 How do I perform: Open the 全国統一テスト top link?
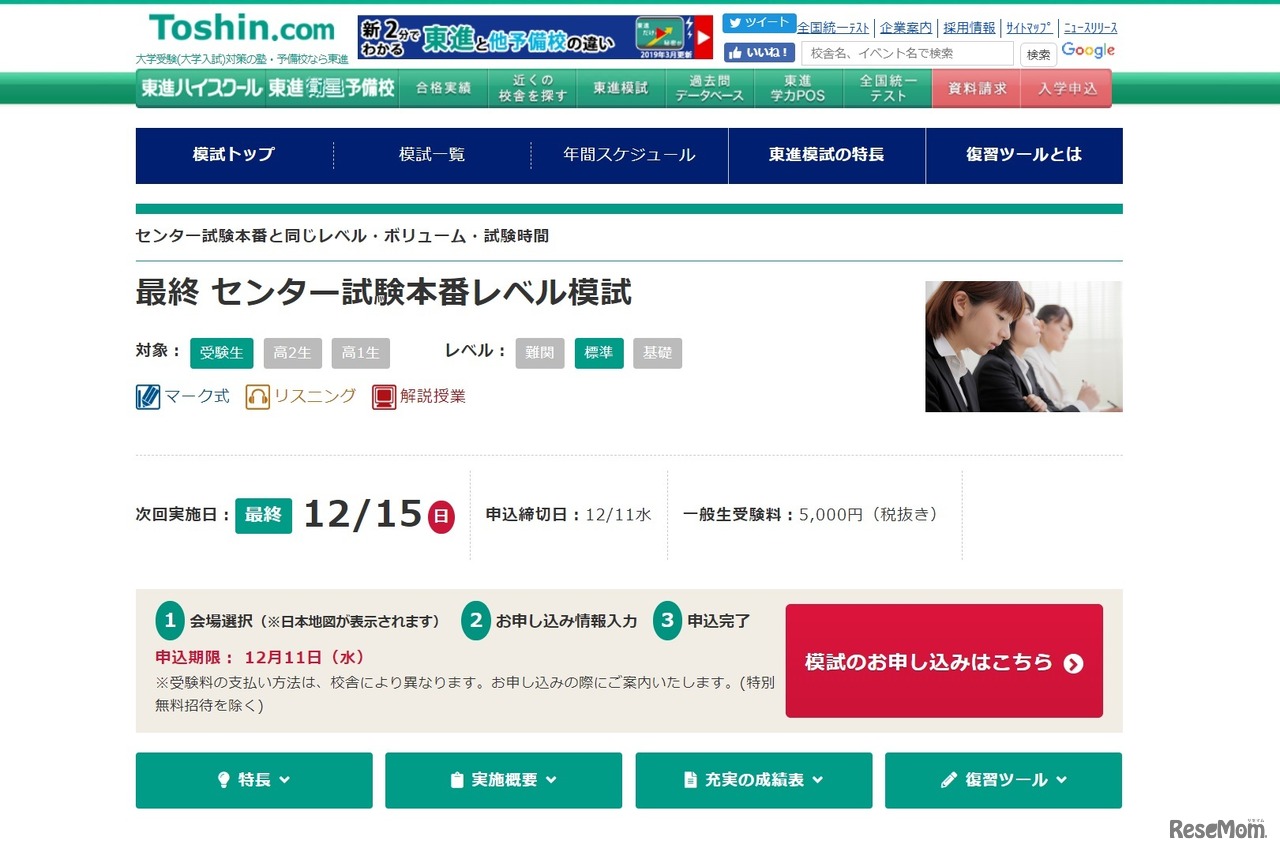click(833, 28)
